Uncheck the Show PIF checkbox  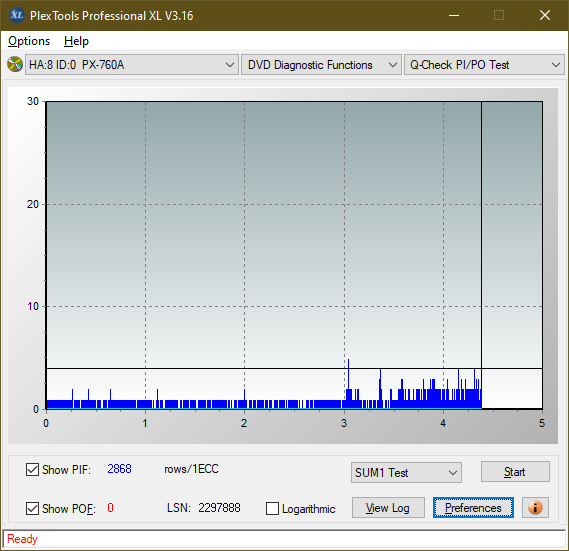pos(32,469)
